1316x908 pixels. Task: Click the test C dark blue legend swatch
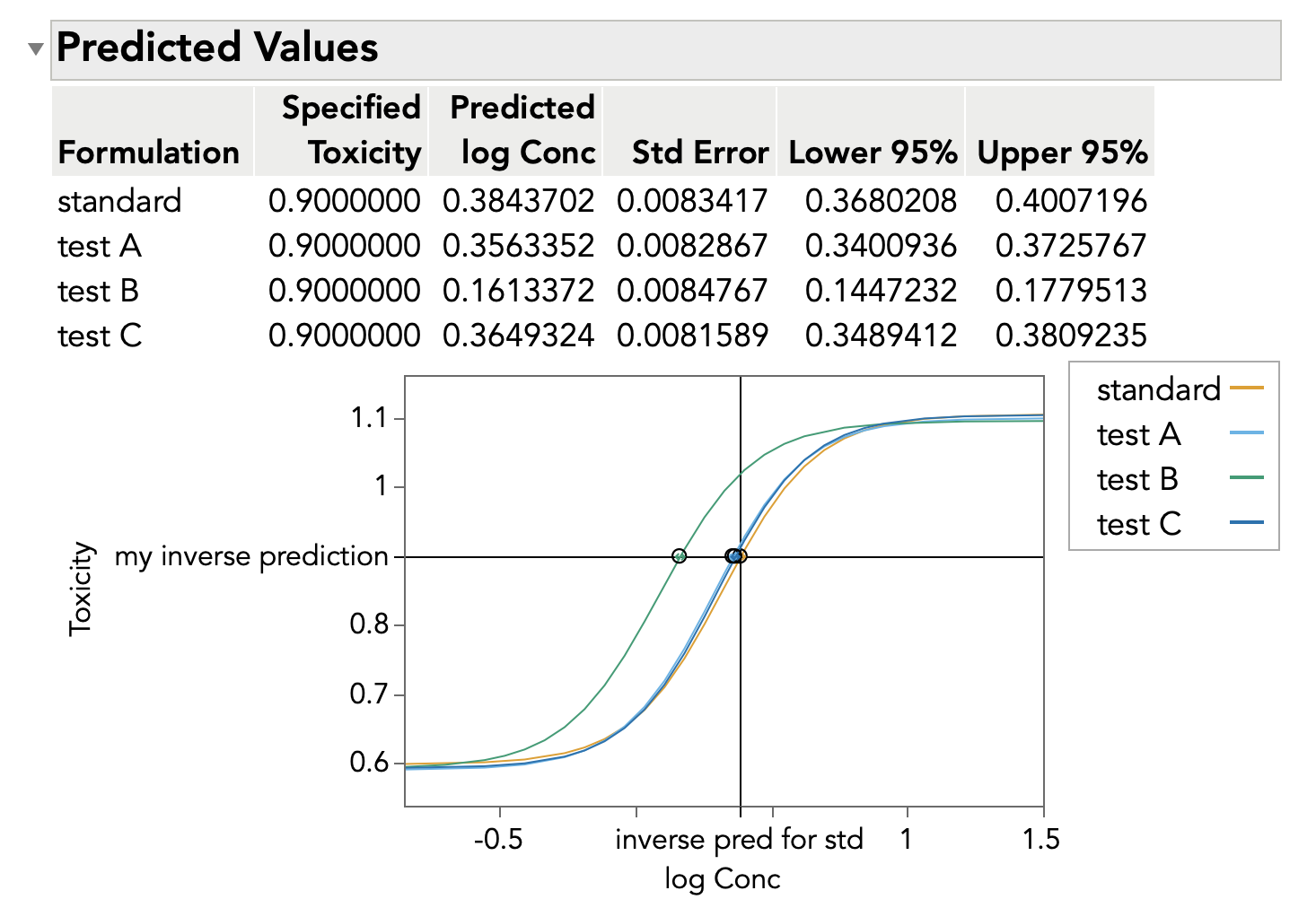tap(1246, 523)
